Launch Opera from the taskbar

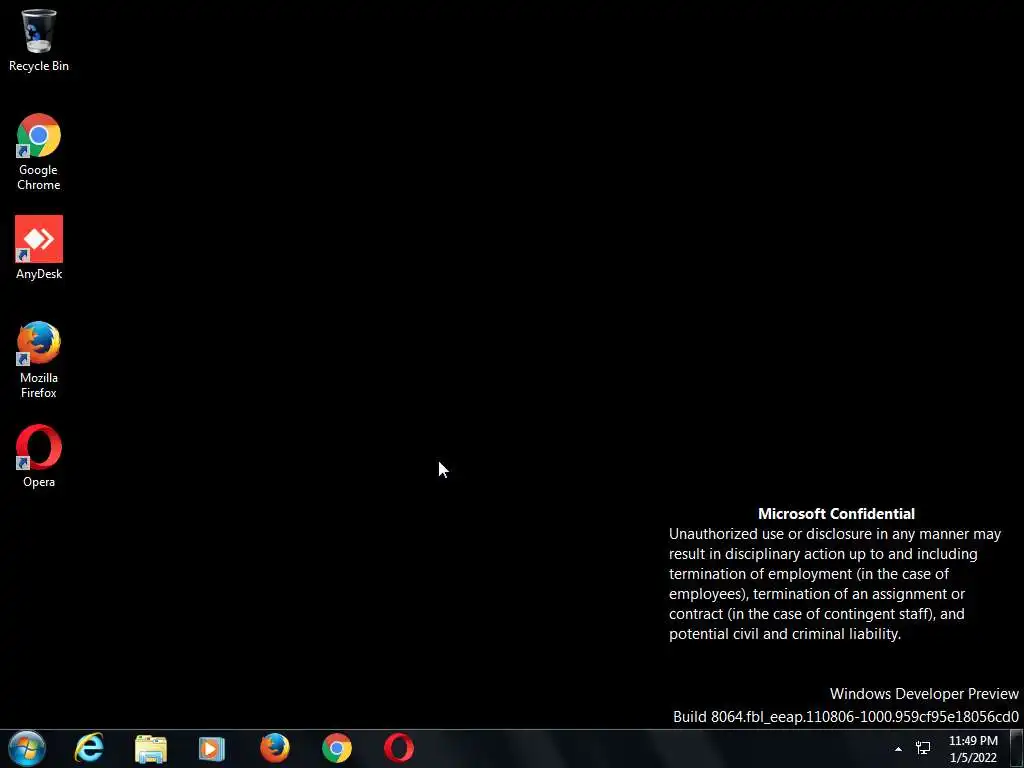pyautogui.click(x=399, y=748)
